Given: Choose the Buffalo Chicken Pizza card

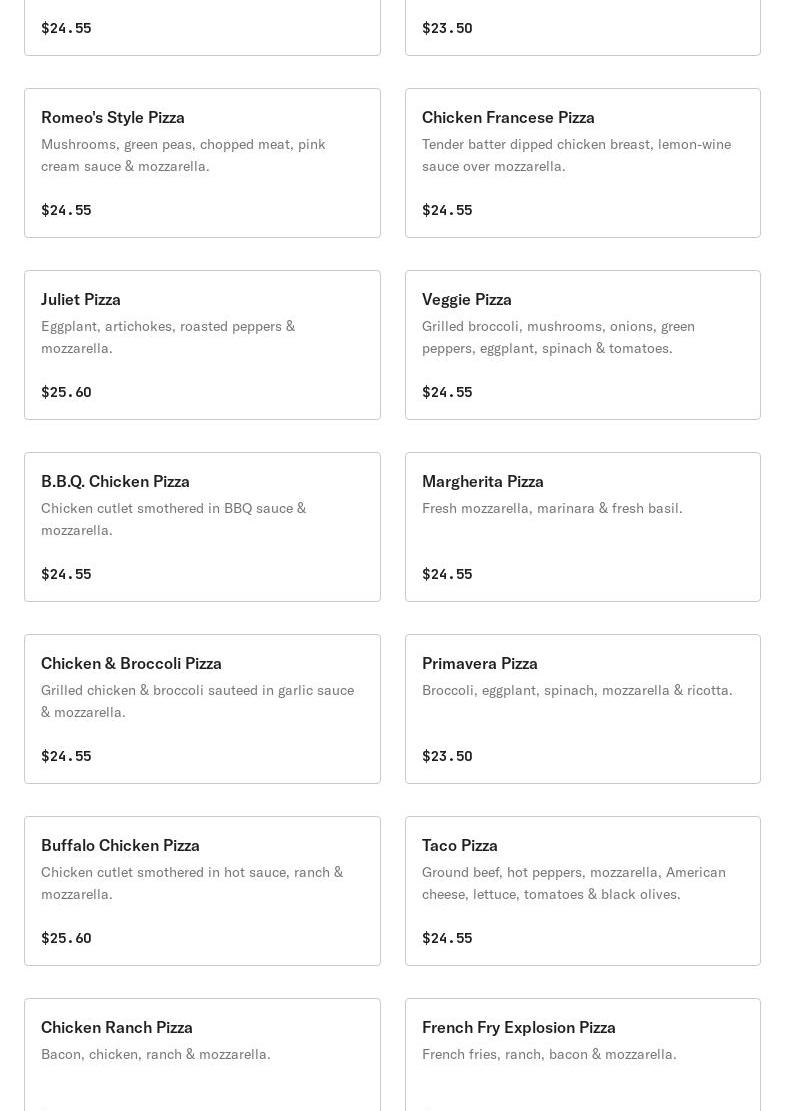Looking at the screenshot, I should coord(202,891).
